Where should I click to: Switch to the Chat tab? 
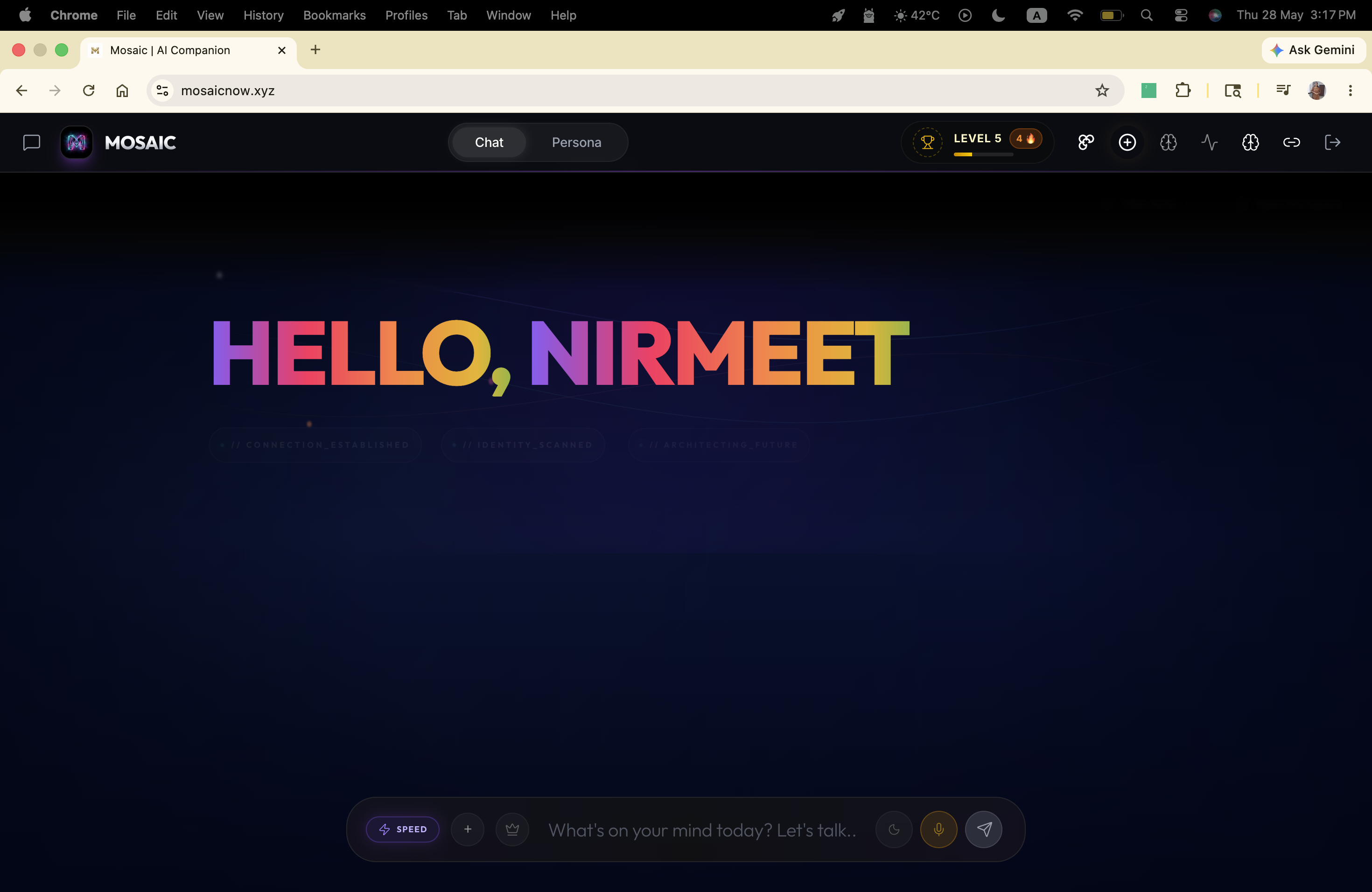489,142
